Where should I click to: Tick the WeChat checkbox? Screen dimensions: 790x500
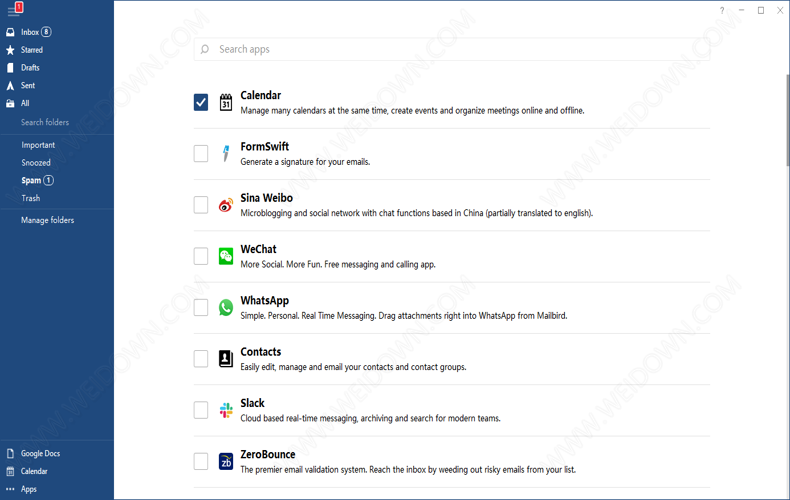(x=201, y=256)
